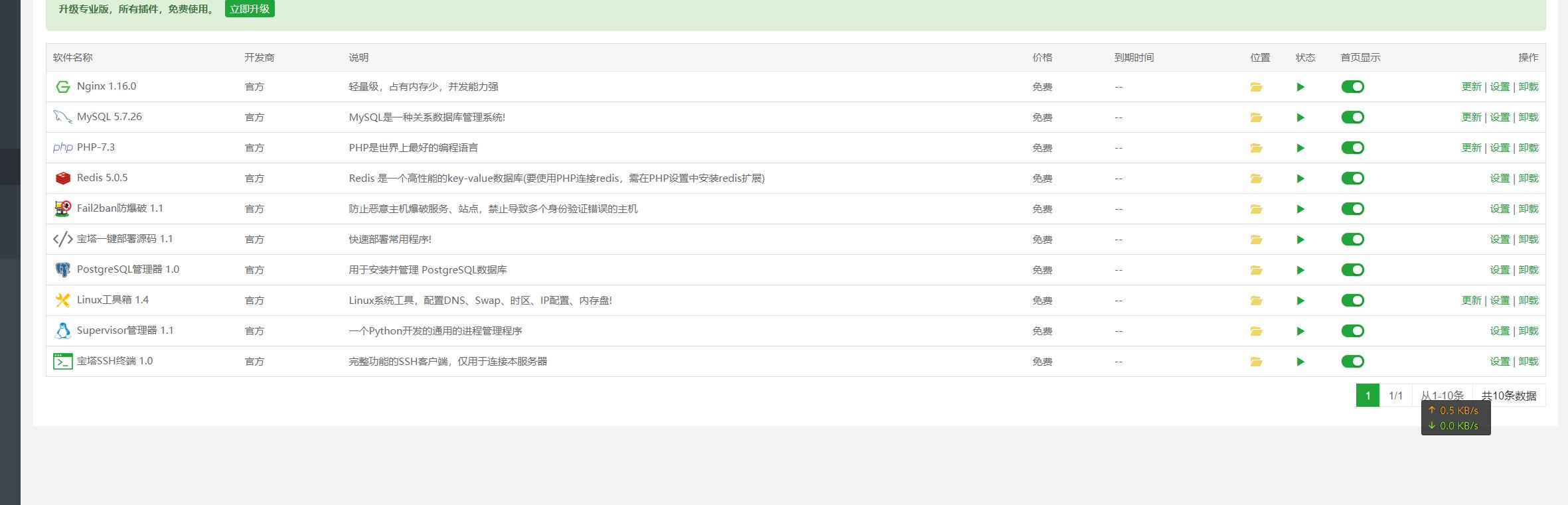This screenshot has width=1568, height=505.
Task: Click 1/1 page indicator
Action: (1395, 396)
